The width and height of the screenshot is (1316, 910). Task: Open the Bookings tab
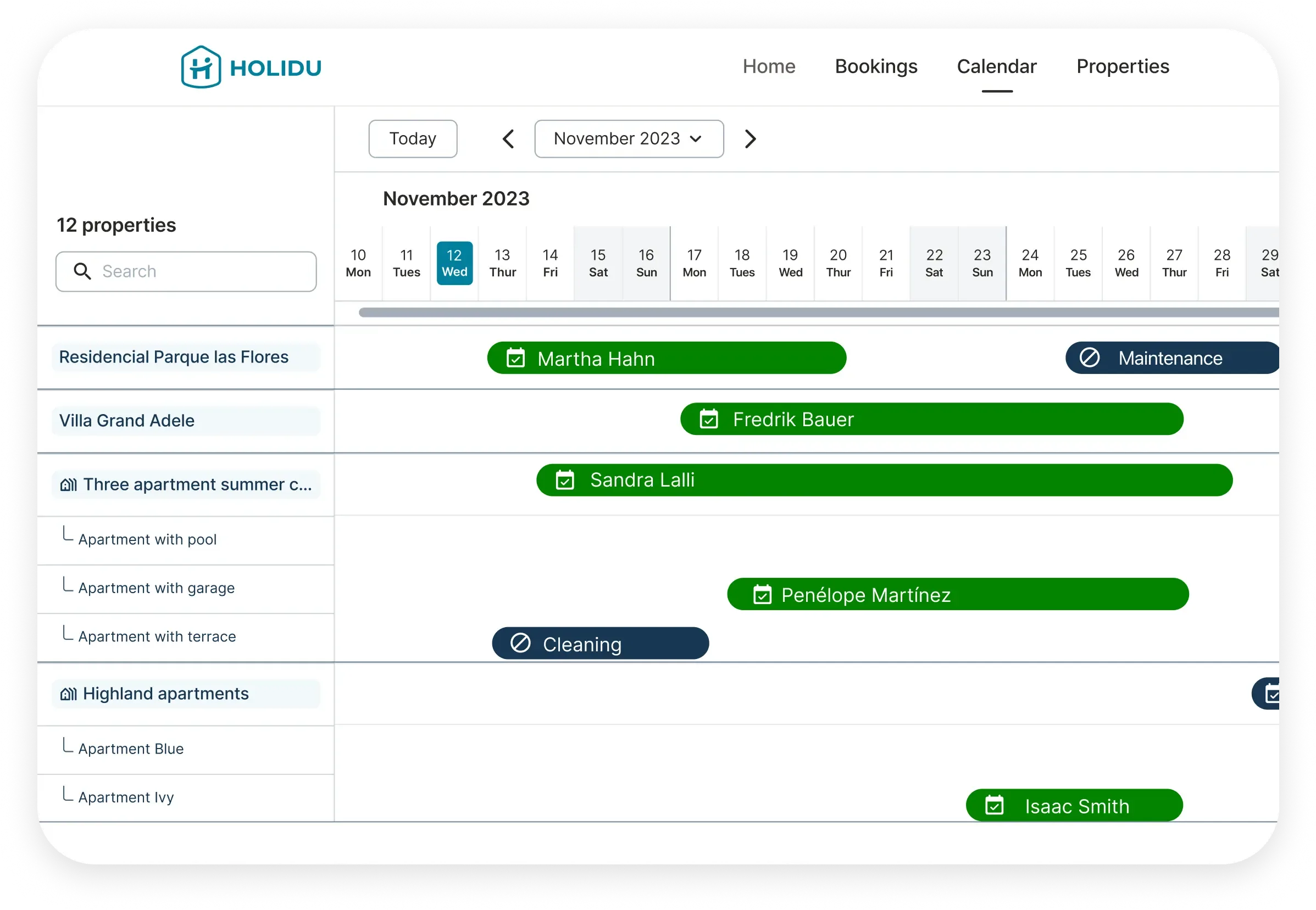[876, 66]
